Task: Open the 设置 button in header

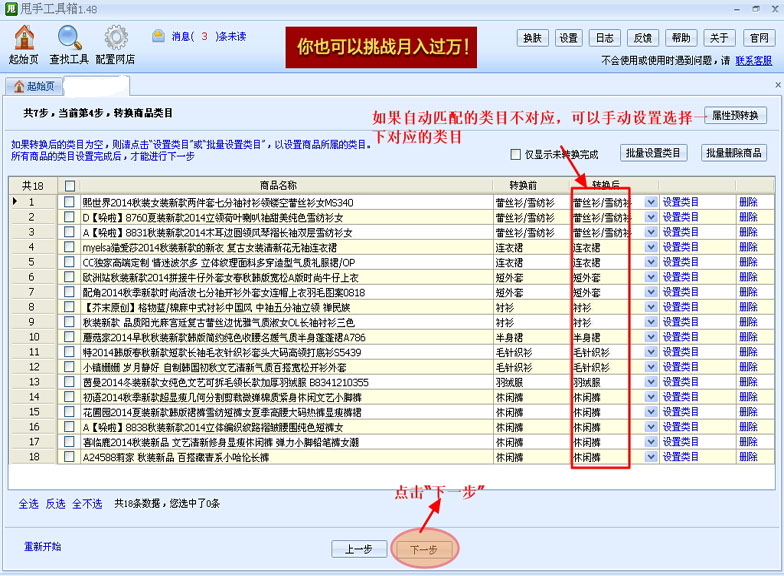Action: coord(568,38)
